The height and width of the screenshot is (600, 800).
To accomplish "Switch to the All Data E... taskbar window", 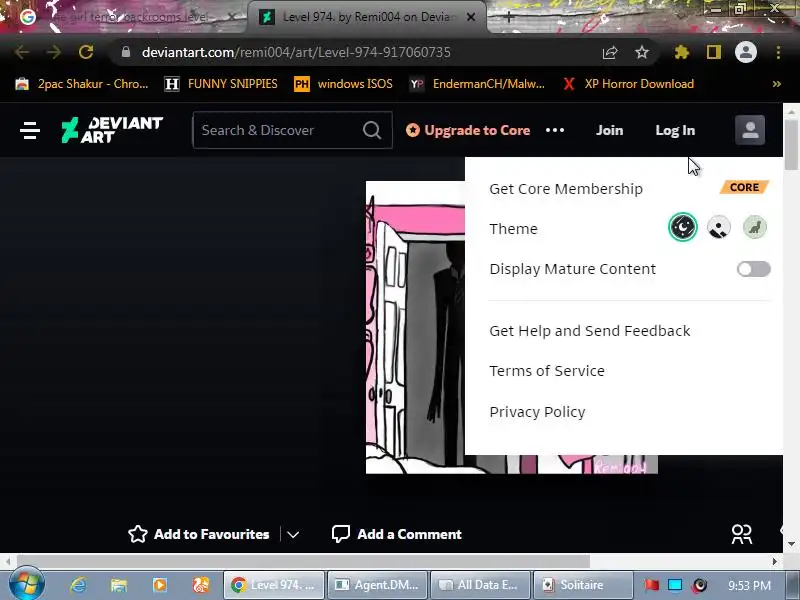I will pos(480,585).
